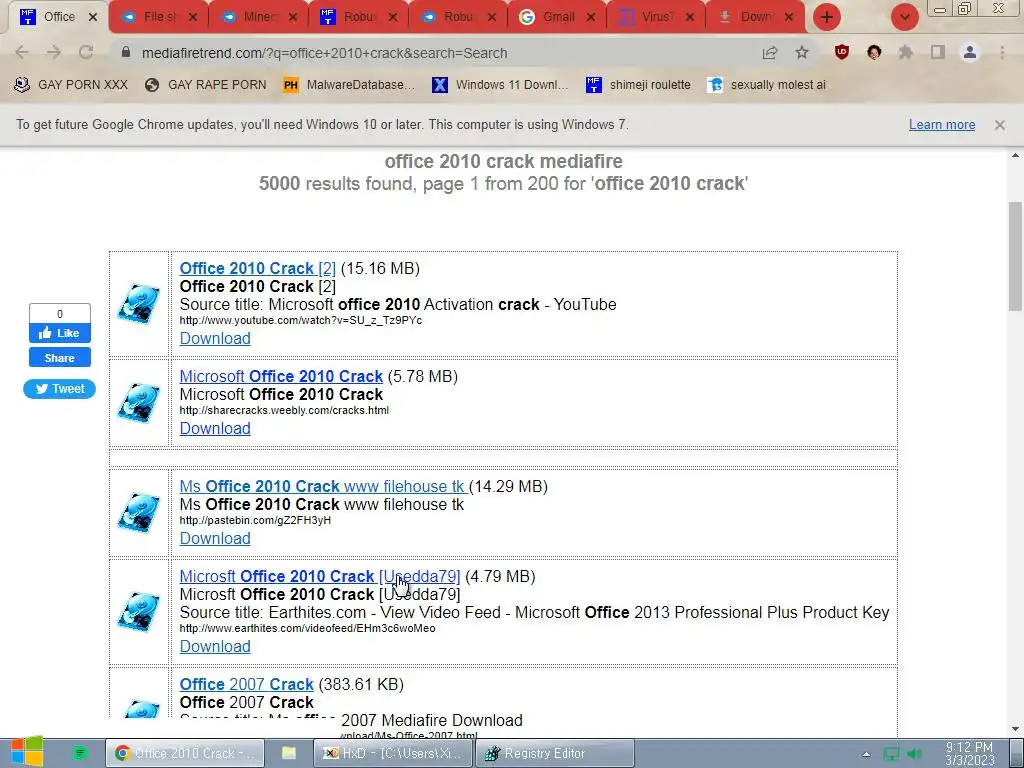Image resolution: width=1024 pixels, height=768 pixels.
Task: Close the Gmail tab
Action: tap(591, 18)
